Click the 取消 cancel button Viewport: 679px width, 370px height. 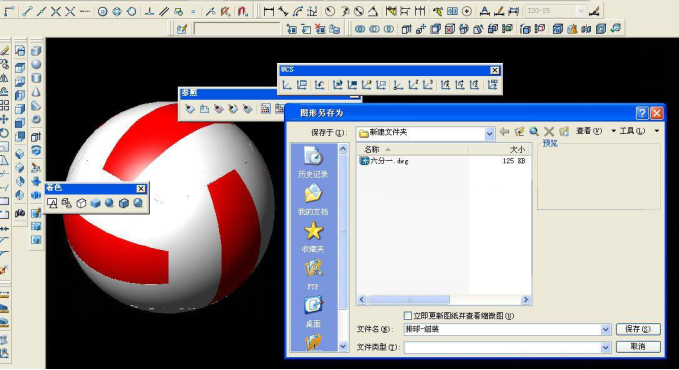638,347
